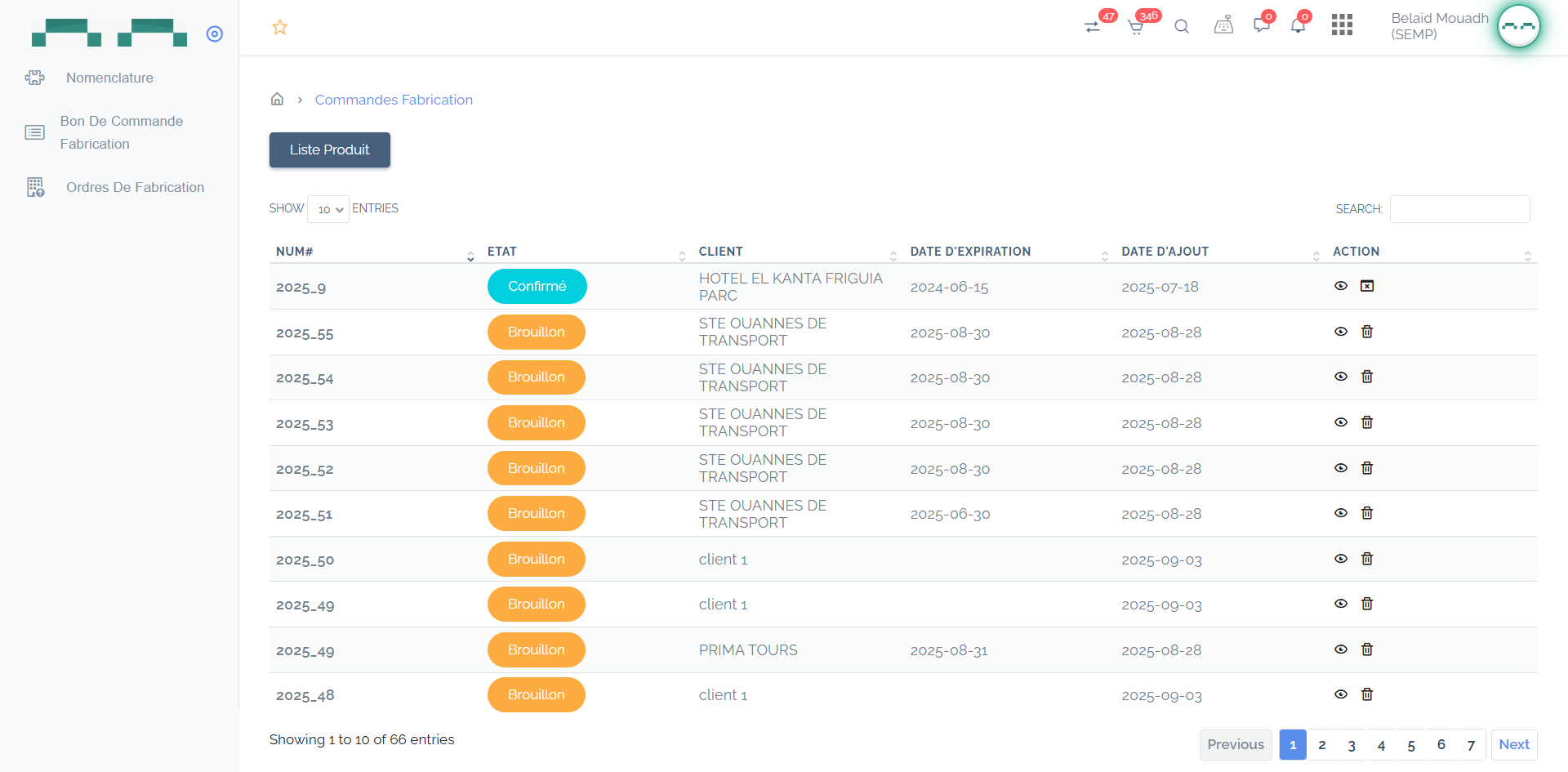Go to pagination page 6

click(x=1441, y=745)
